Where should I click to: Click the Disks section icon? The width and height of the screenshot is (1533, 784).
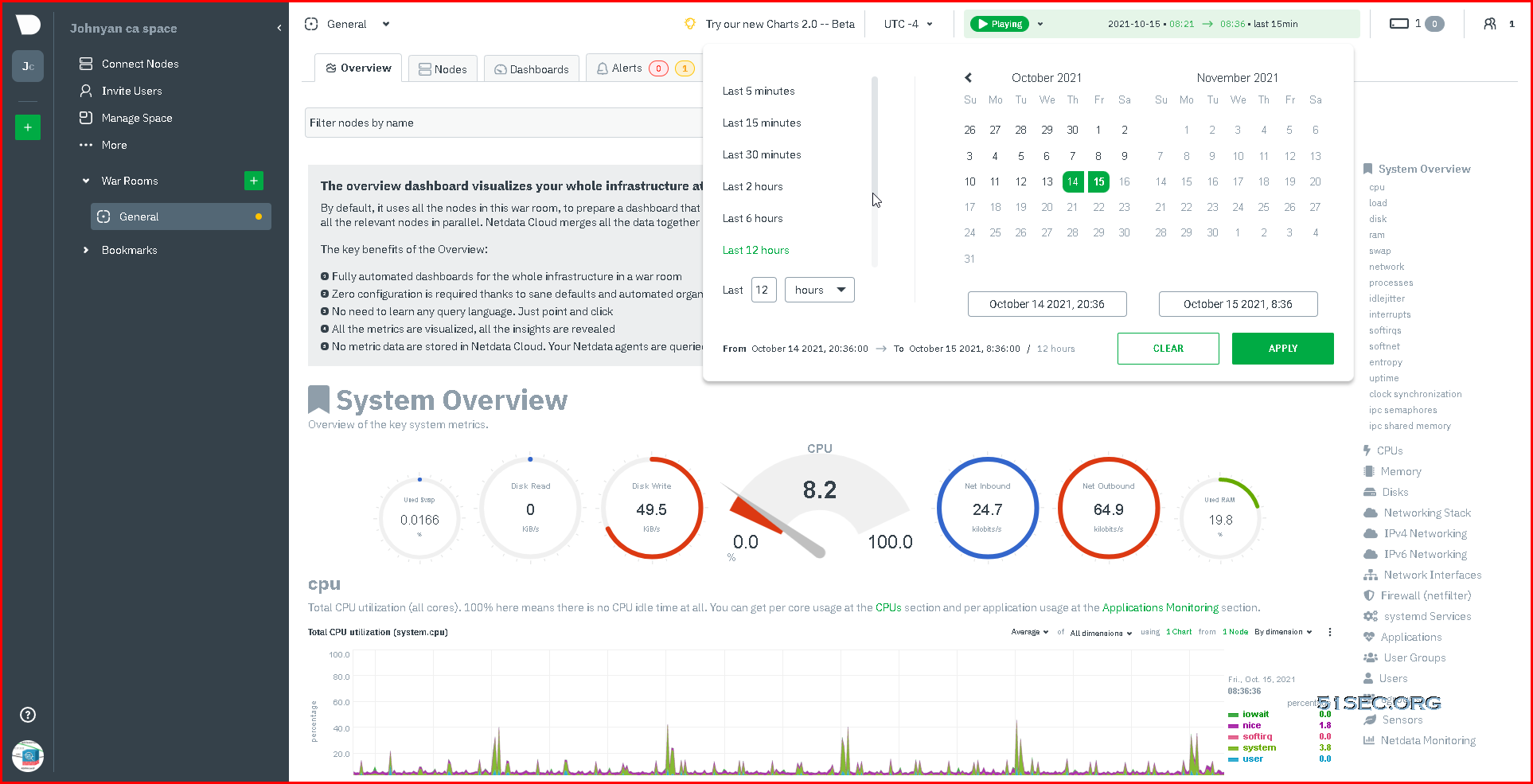pyautogui.click(x=1369, y=492)
